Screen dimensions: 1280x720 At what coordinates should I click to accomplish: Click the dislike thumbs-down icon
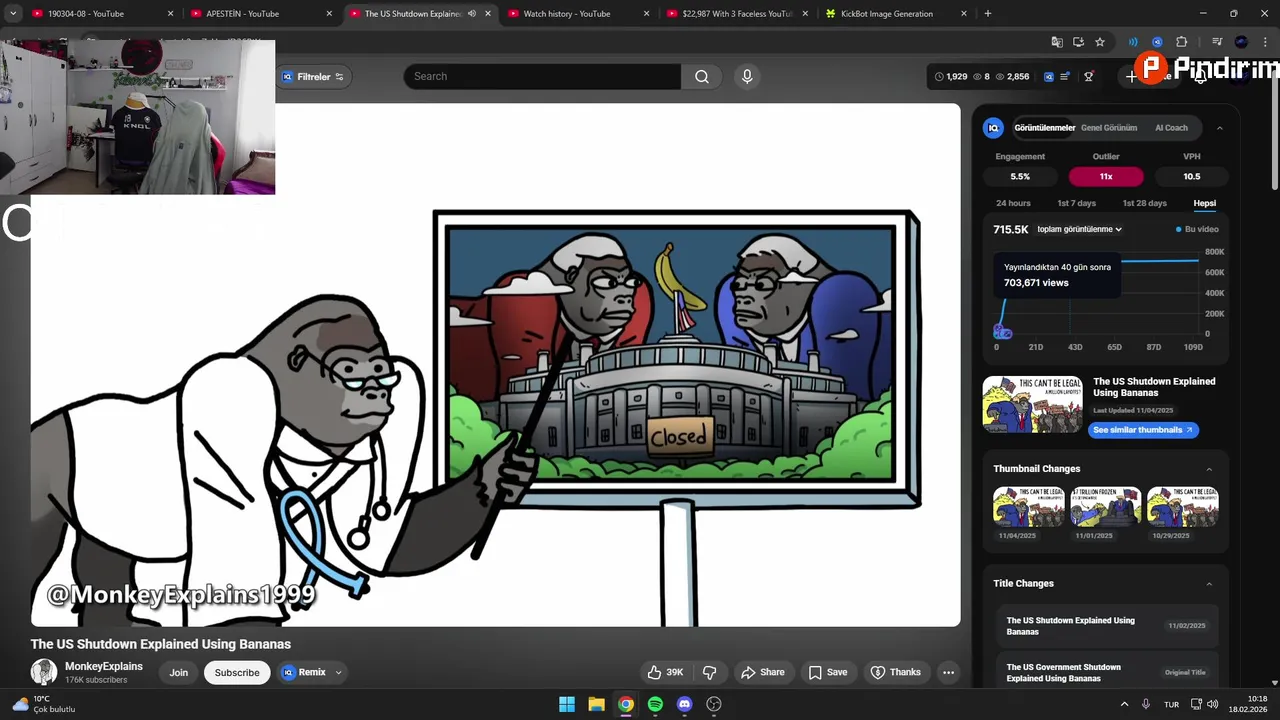pos(709,672)
